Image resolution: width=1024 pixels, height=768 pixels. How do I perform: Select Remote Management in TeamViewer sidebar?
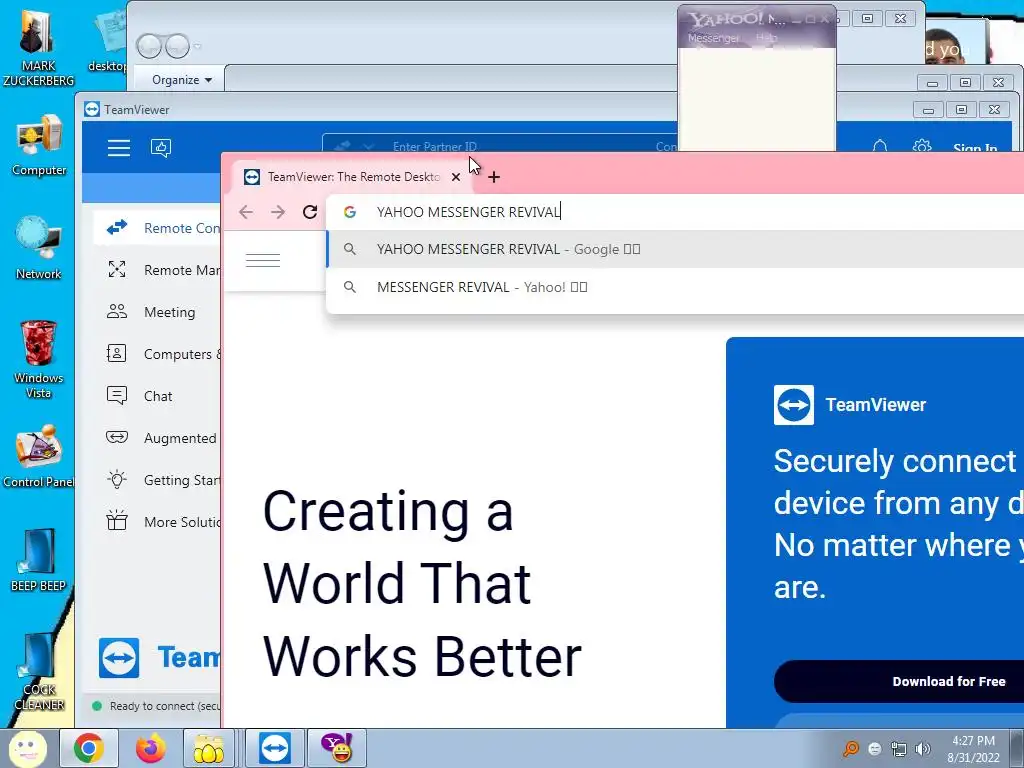(157, 270)
